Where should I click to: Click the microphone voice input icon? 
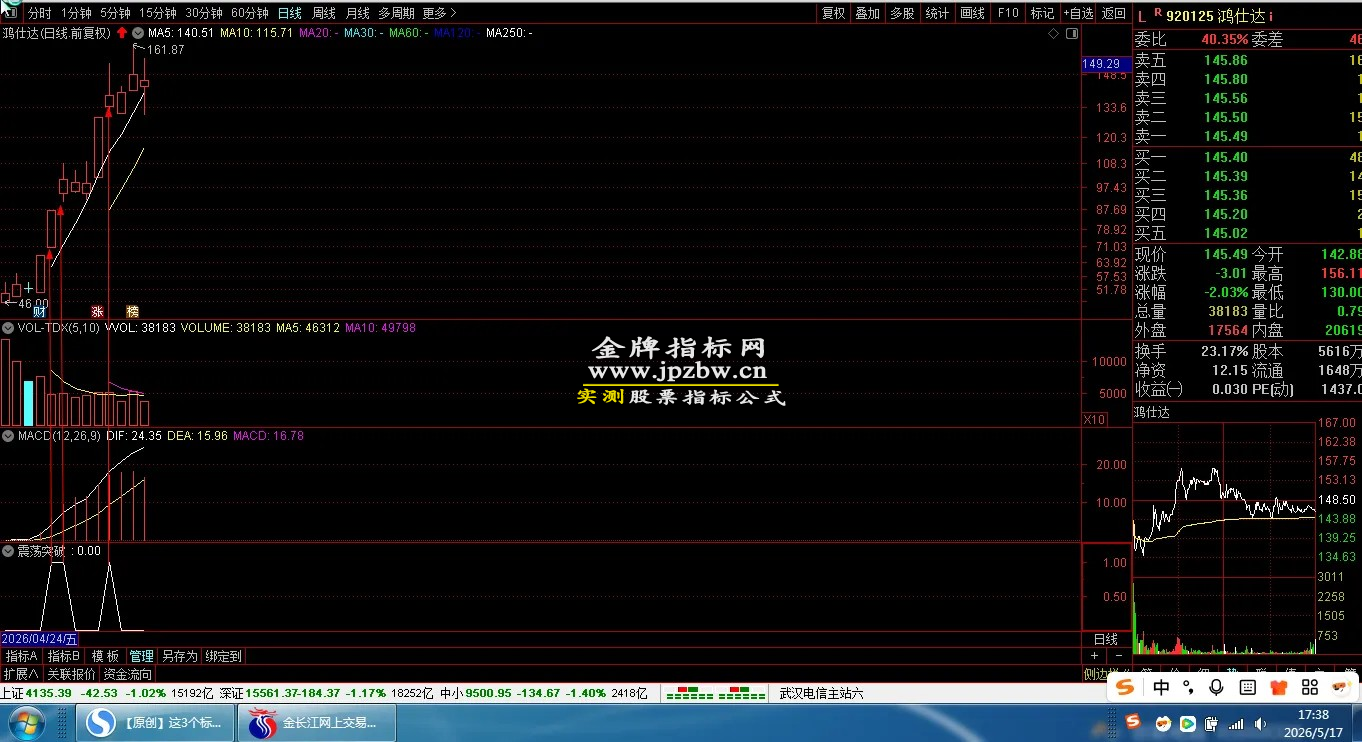(1217, 687)
